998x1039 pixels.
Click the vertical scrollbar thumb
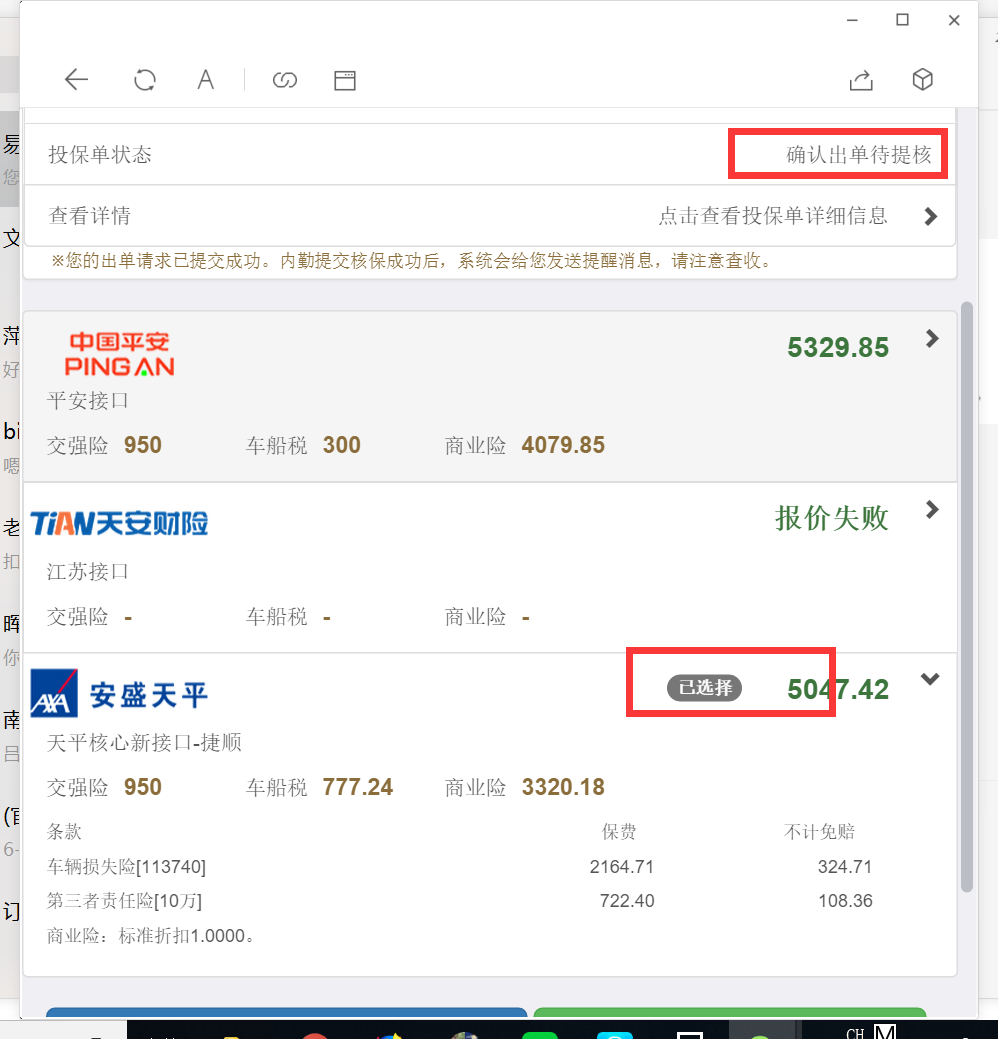[967, 596]
